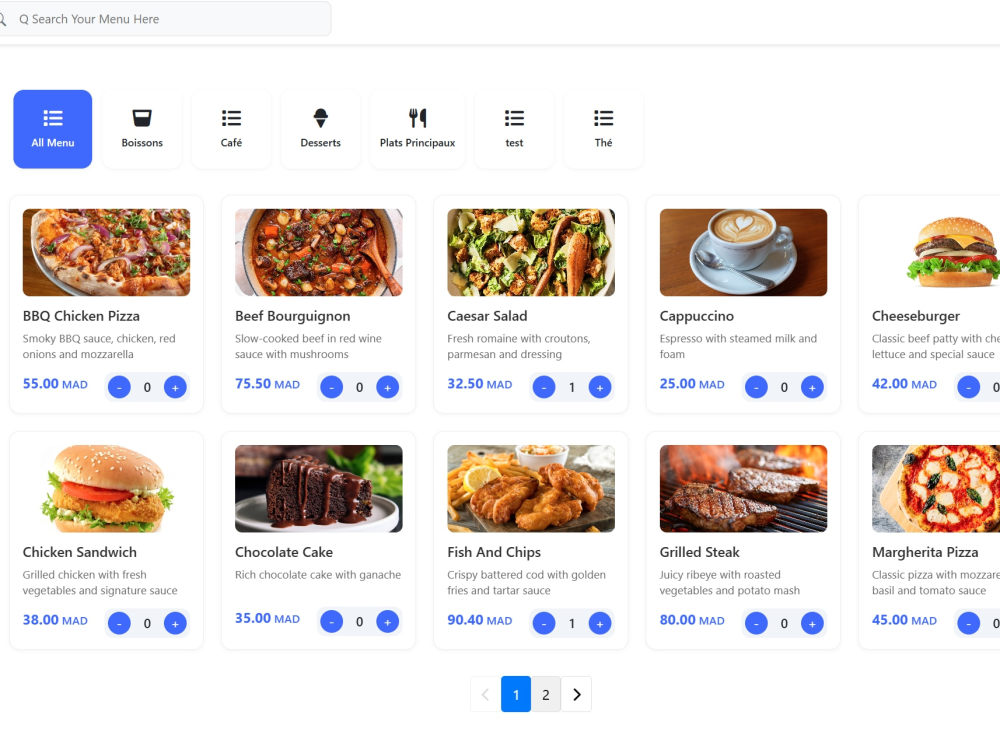Viewport: 1000px width, 750px height.
Task: Click the 55.00 MAD price
Action: (x=55, y=384)
